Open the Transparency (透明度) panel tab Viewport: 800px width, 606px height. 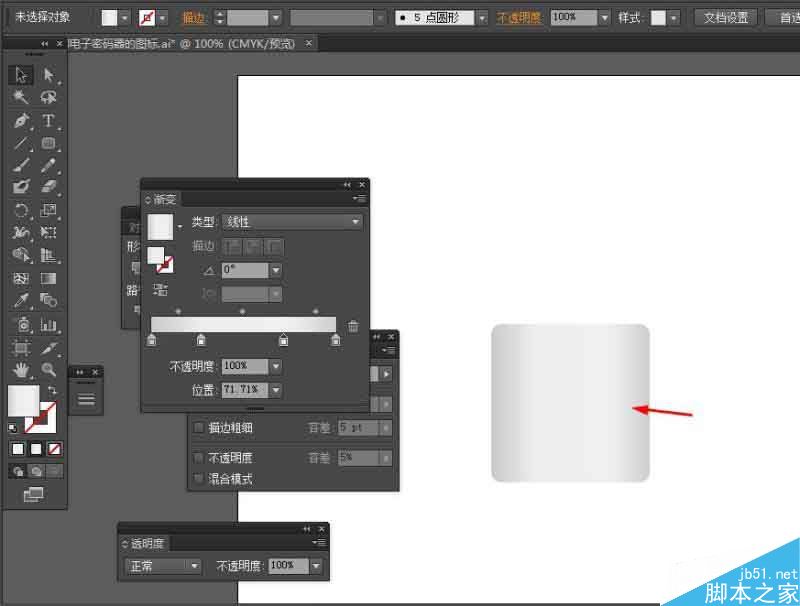coord(144,544)
